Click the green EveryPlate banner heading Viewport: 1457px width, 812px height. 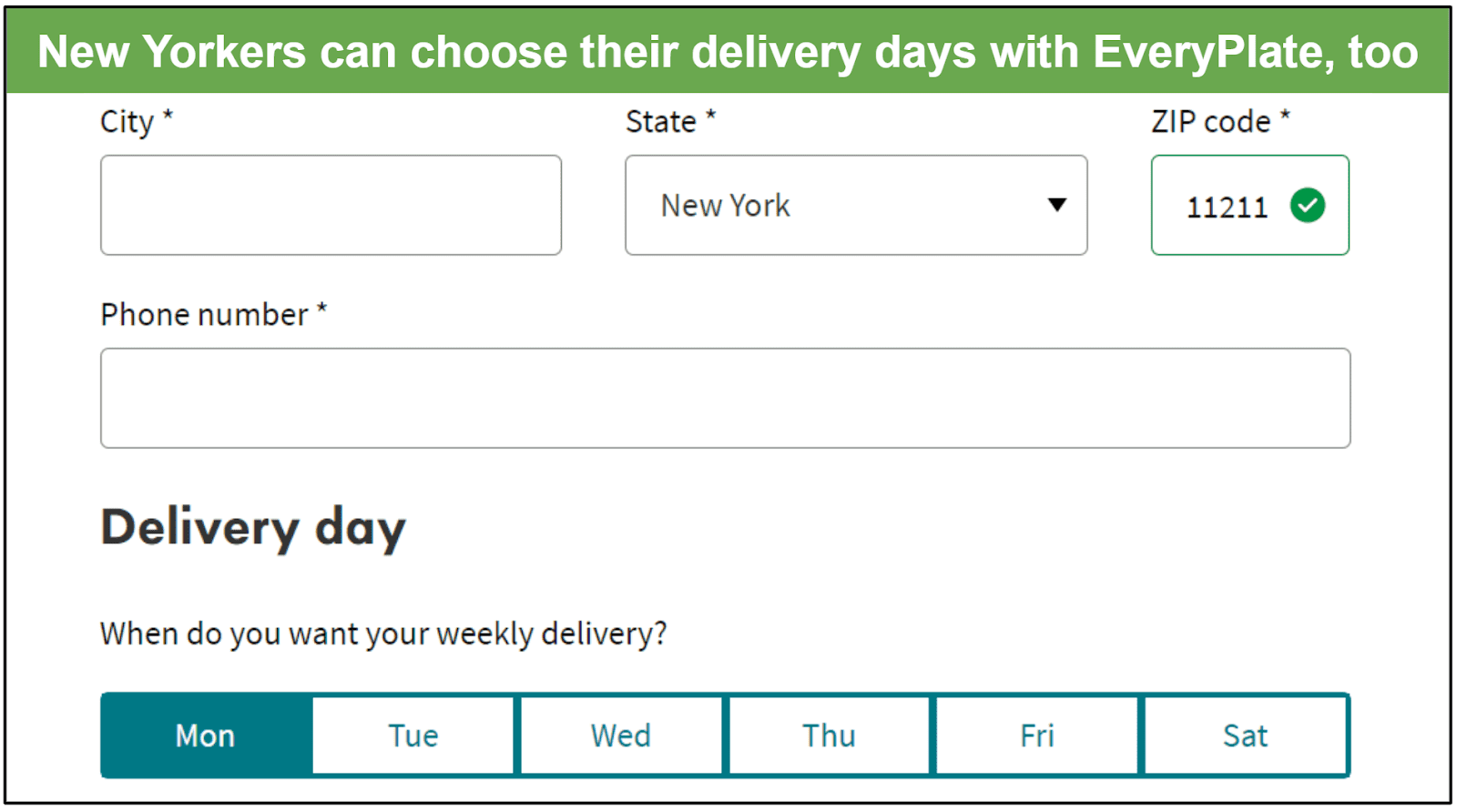click(x=728, y=52)
